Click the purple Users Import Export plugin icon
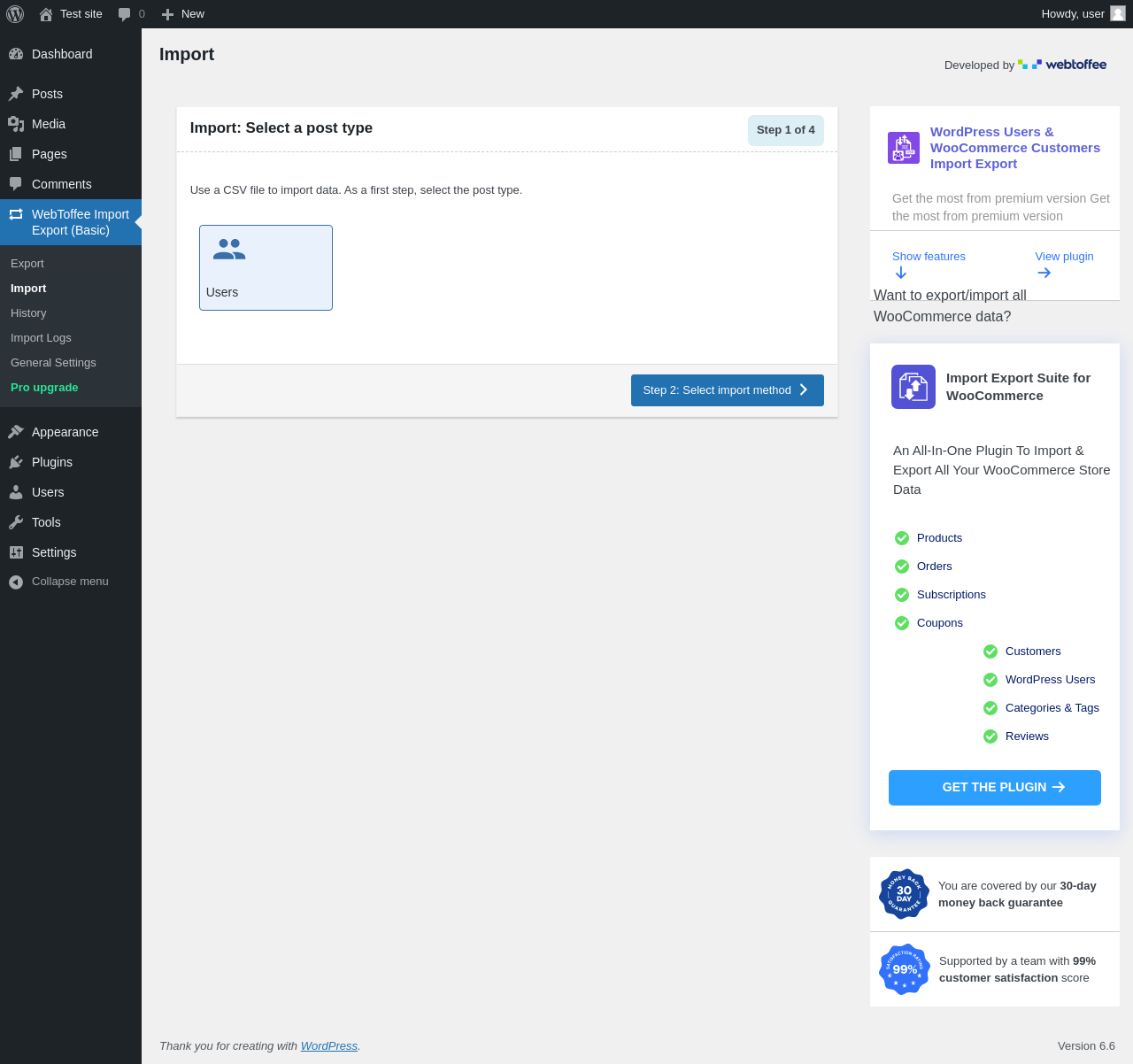 pos(904,148)
